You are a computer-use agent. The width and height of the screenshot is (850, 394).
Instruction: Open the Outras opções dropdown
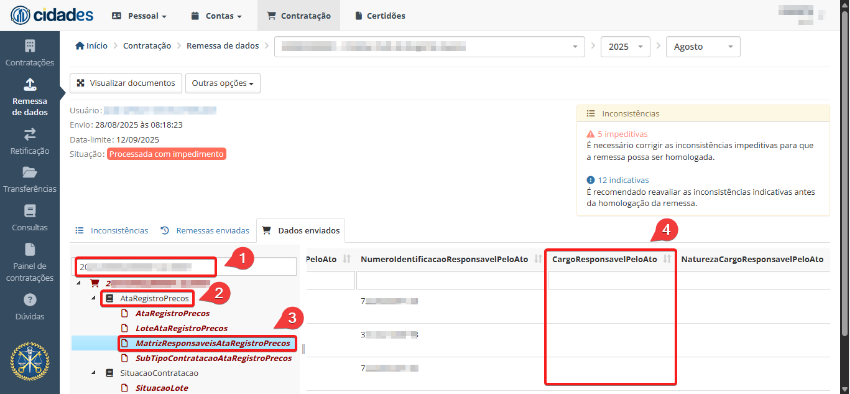point(223,83)
